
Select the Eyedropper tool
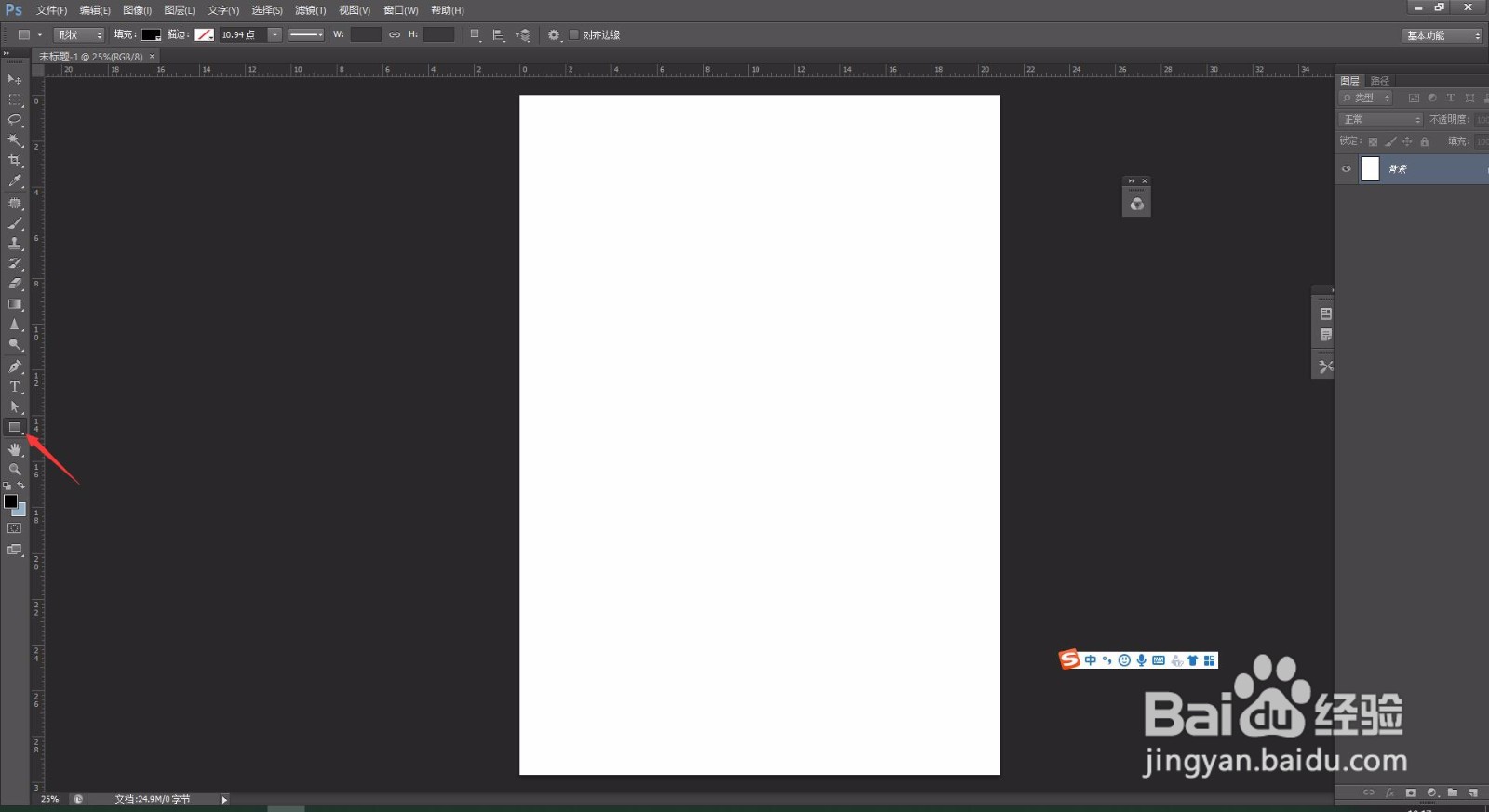(14, 181)
